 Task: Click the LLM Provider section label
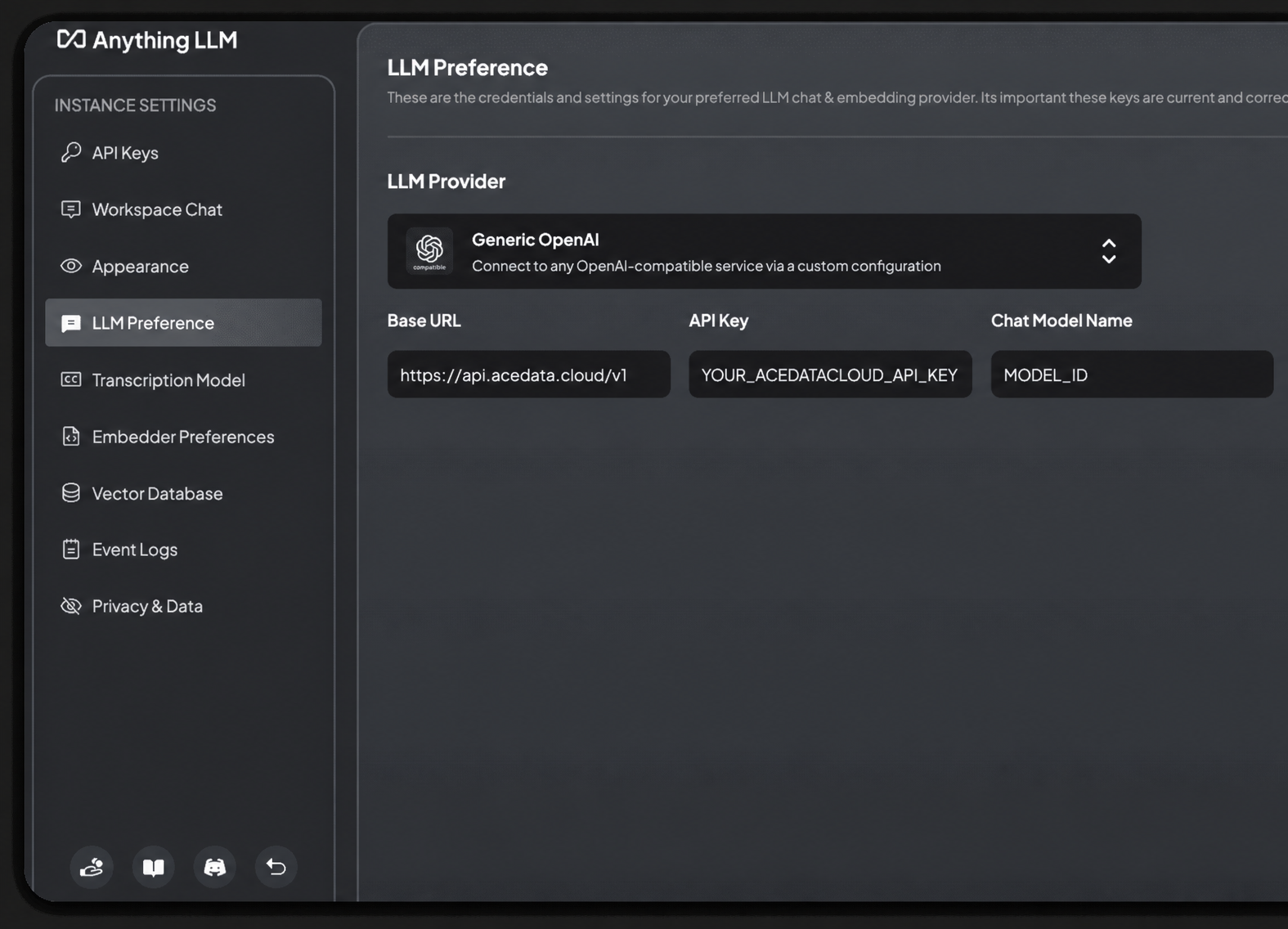coord(447,181)
